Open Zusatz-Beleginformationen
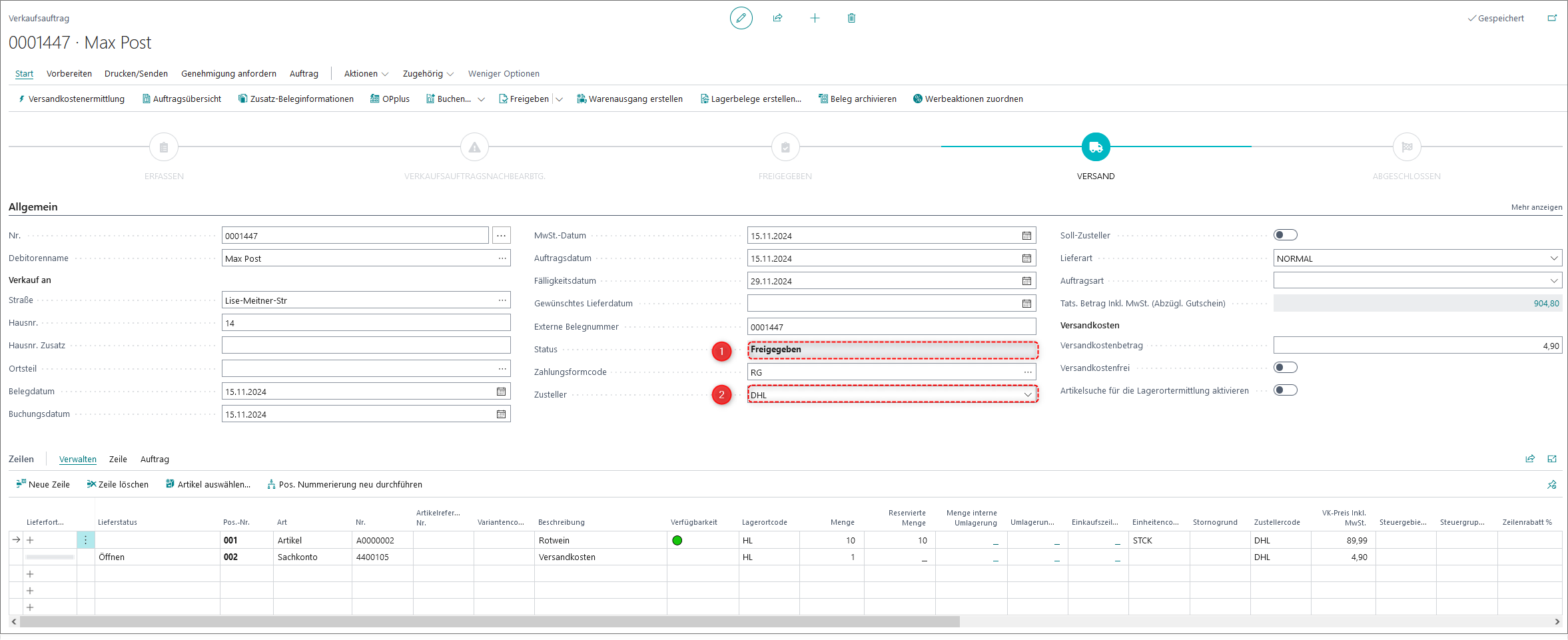 (x=296, y=99)
